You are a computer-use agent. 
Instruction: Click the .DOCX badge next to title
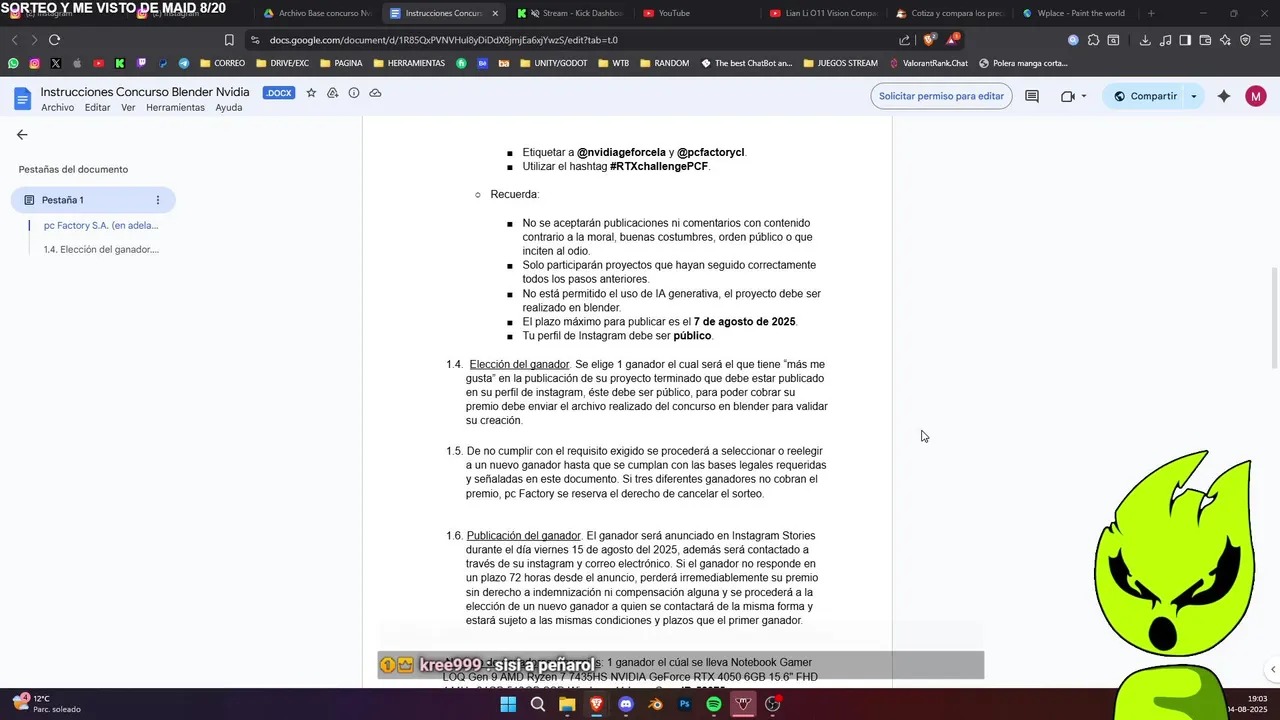coord(278,93)
